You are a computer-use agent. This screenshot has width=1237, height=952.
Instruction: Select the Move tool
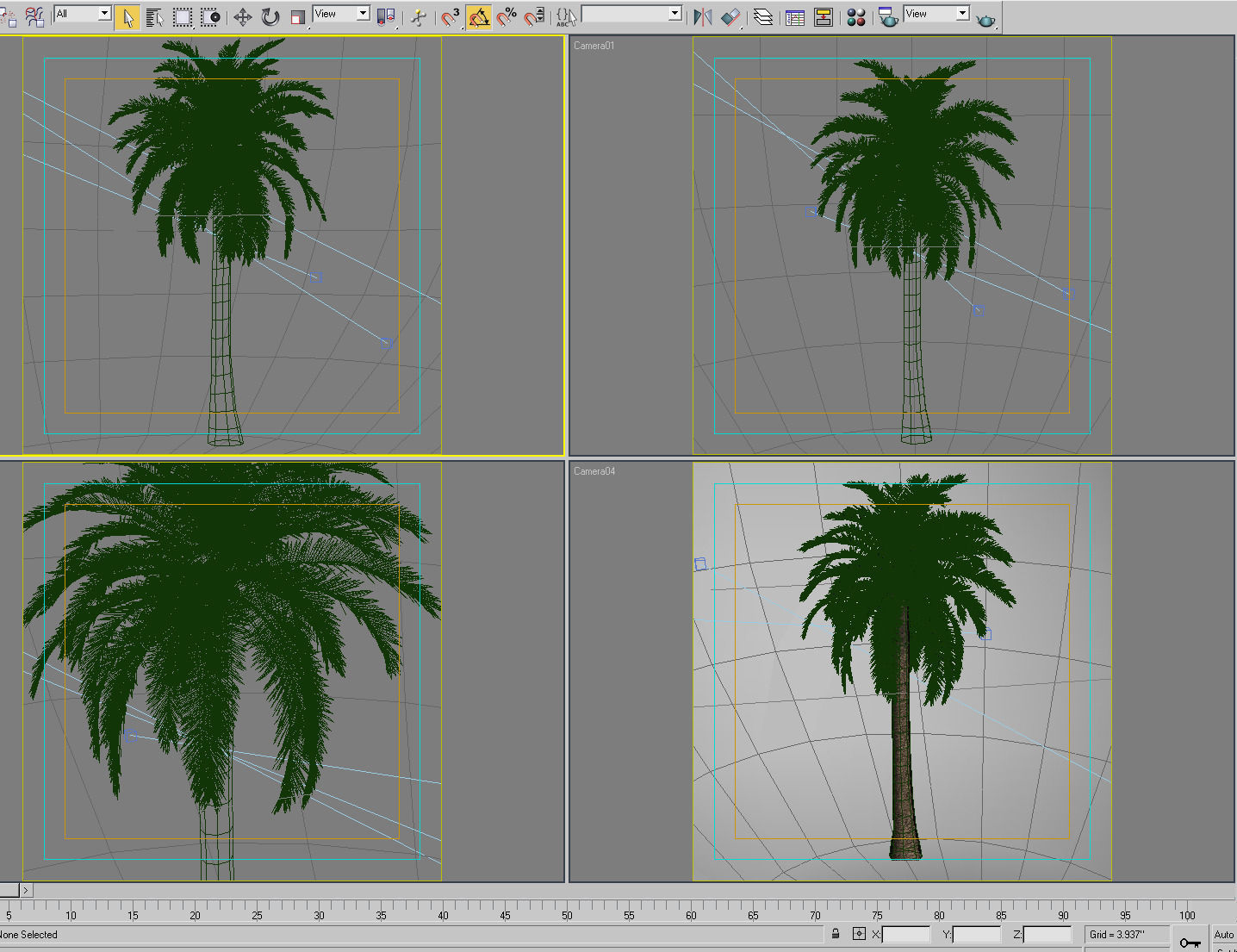click(243, 17)
